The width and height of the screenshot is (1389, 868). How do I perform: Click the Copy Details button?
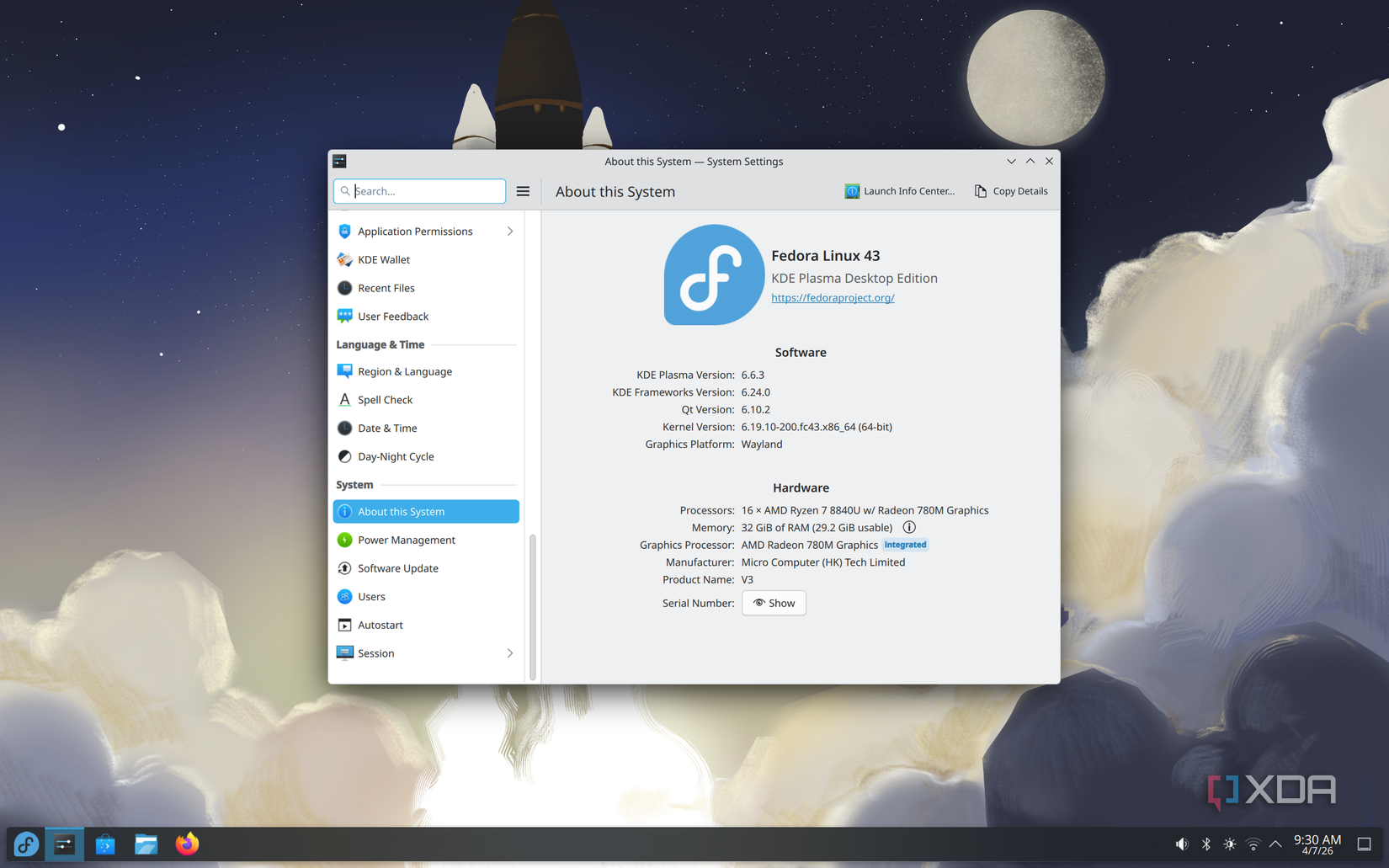1010,191
